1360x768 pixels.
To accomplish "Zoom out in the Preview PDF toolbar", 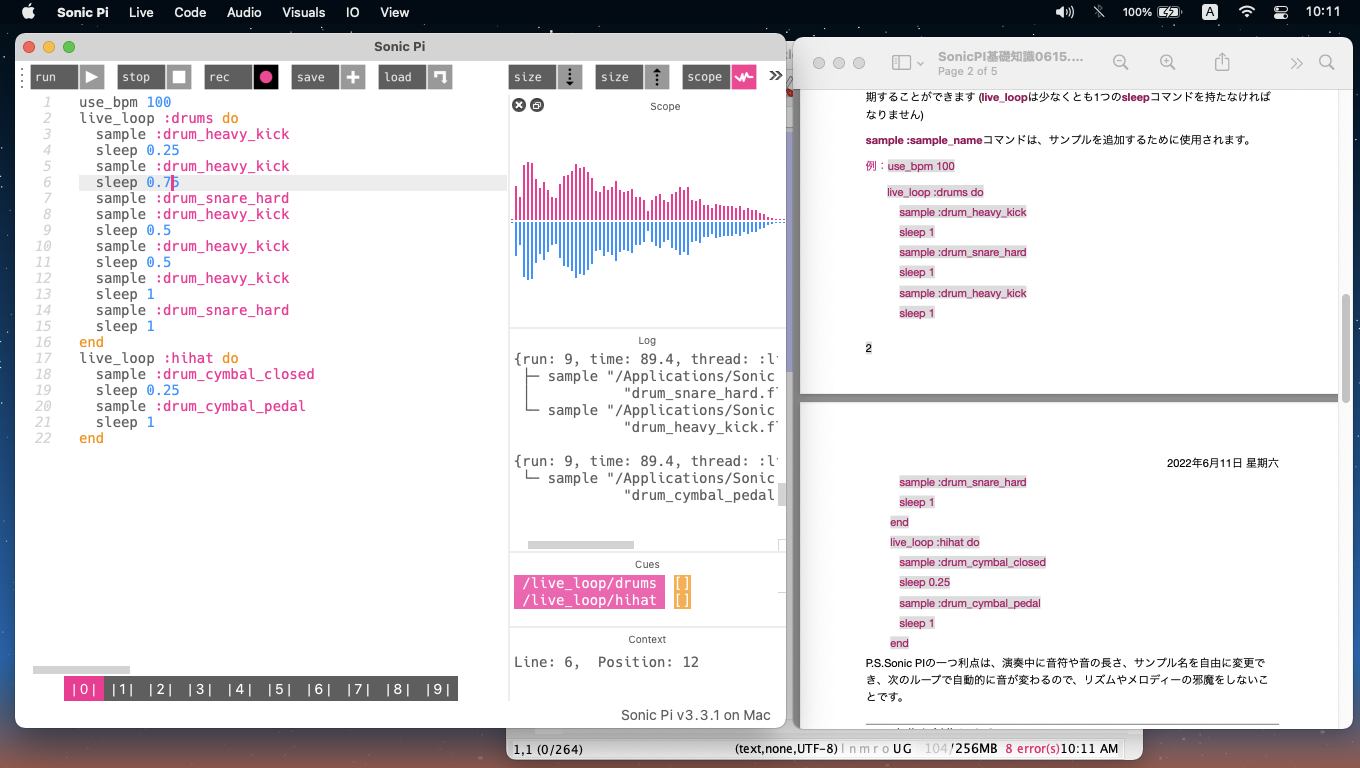I will coord(1120,62).
